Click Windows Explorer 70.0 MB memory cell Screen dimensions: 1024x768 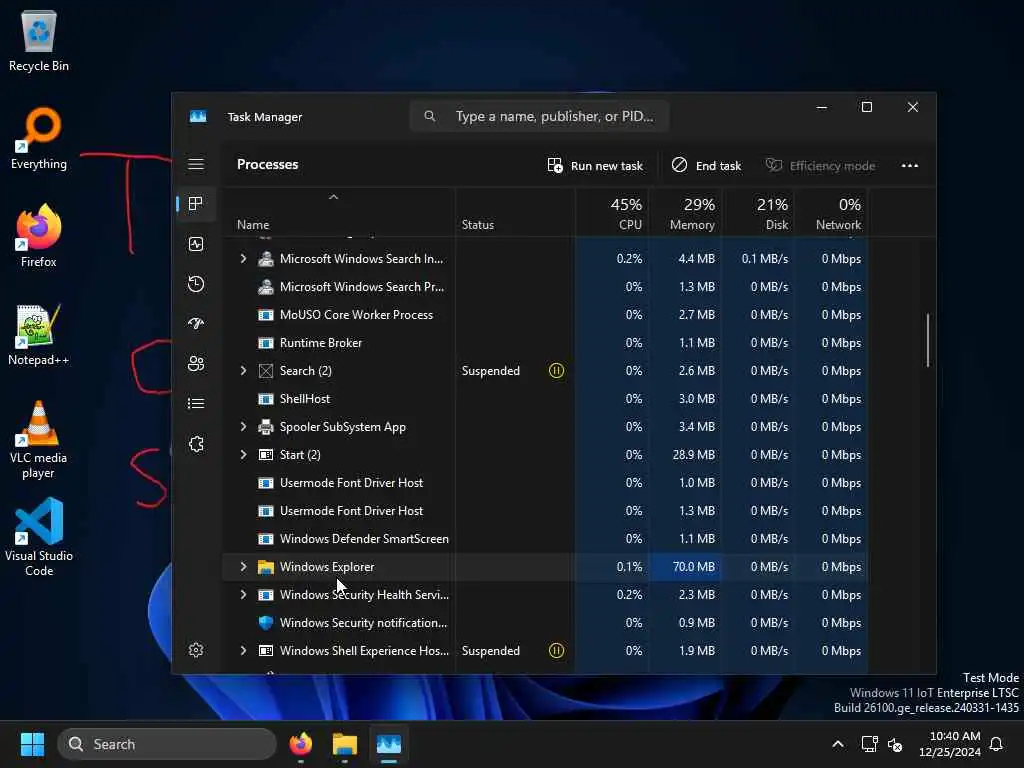pyautogui.click(x=686, y=567)
